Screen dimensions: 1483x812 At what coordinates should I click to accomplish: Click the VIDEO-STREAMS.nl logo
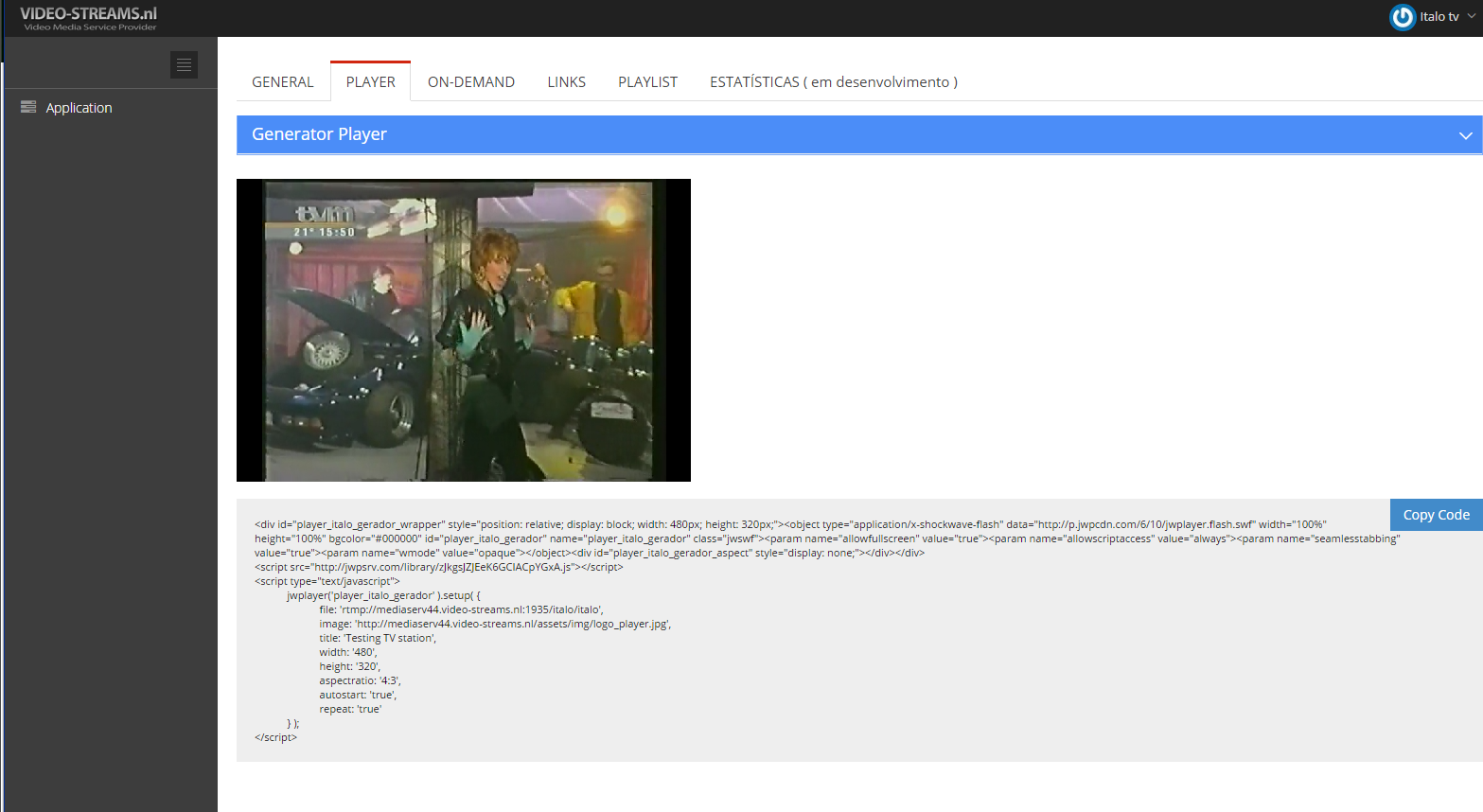89,18
